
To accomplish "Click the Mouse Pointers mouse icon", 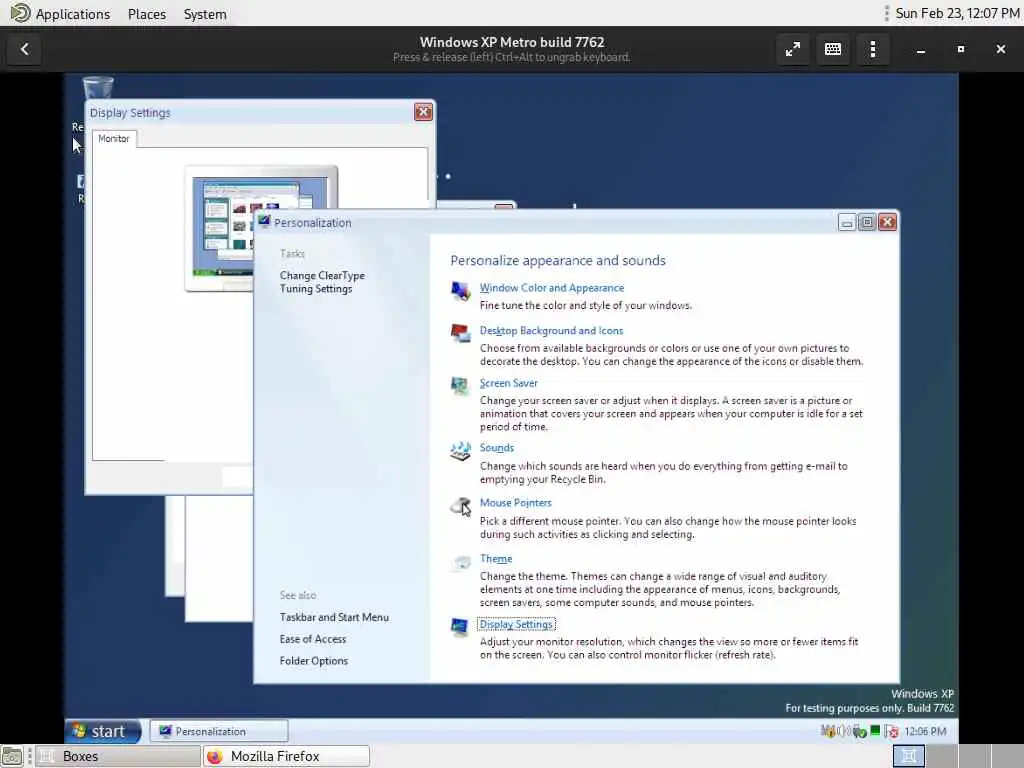I will [460, 506].
